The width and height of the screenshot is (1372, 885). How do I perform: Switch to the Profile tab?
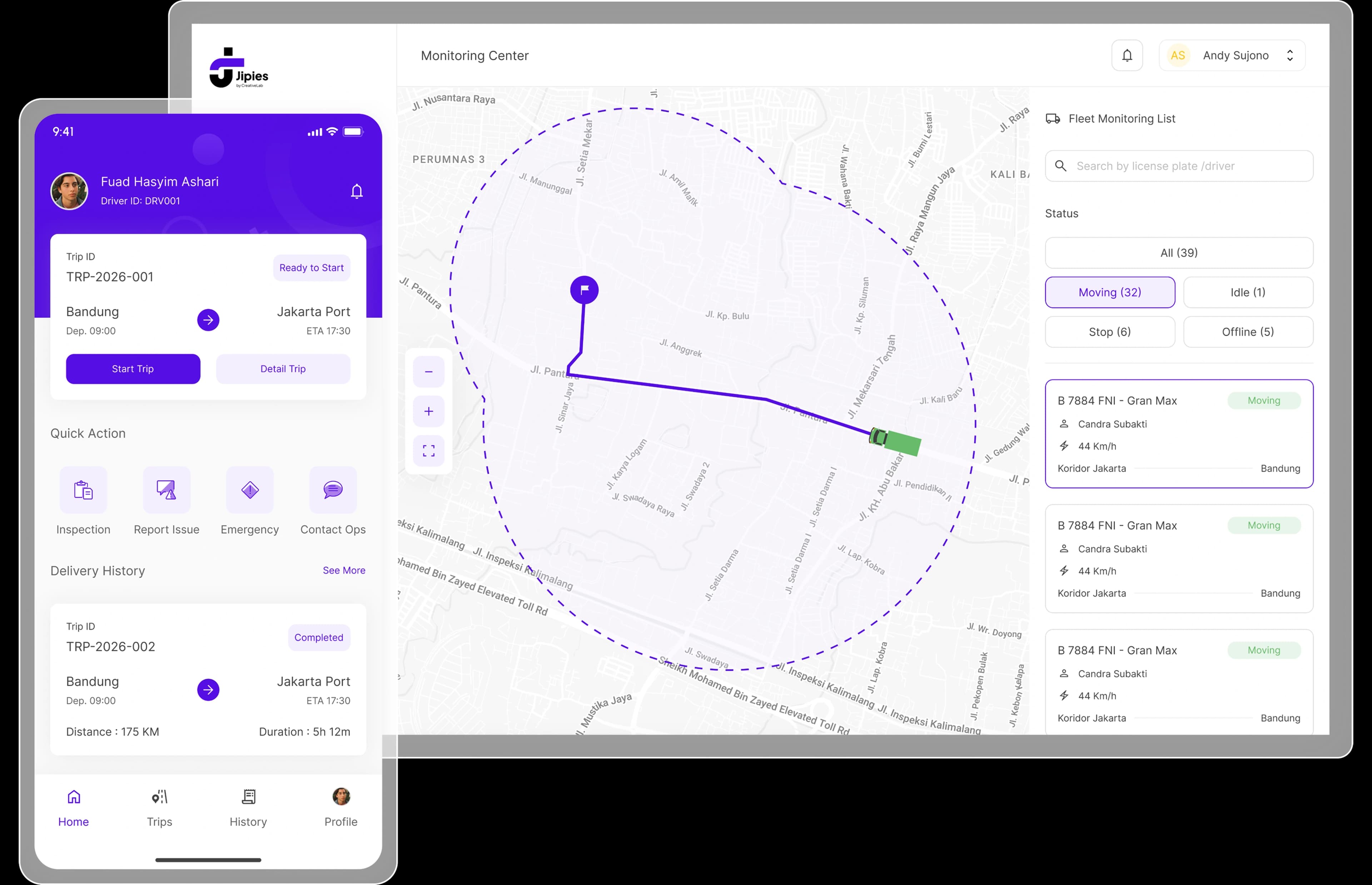(x=341, y=809)
